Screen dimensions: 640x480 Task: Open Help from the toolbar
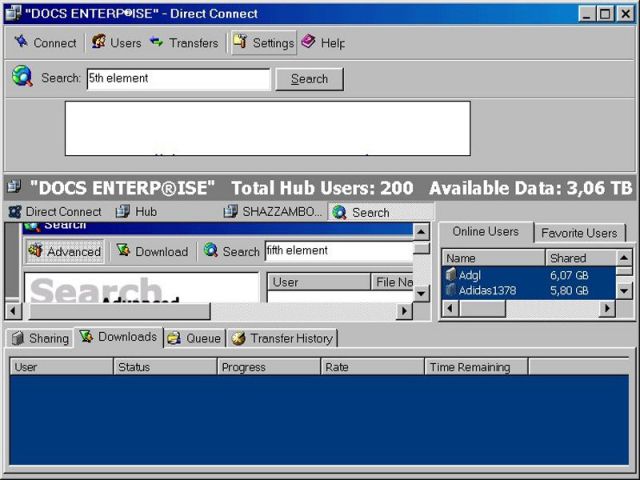click(322, 43)
